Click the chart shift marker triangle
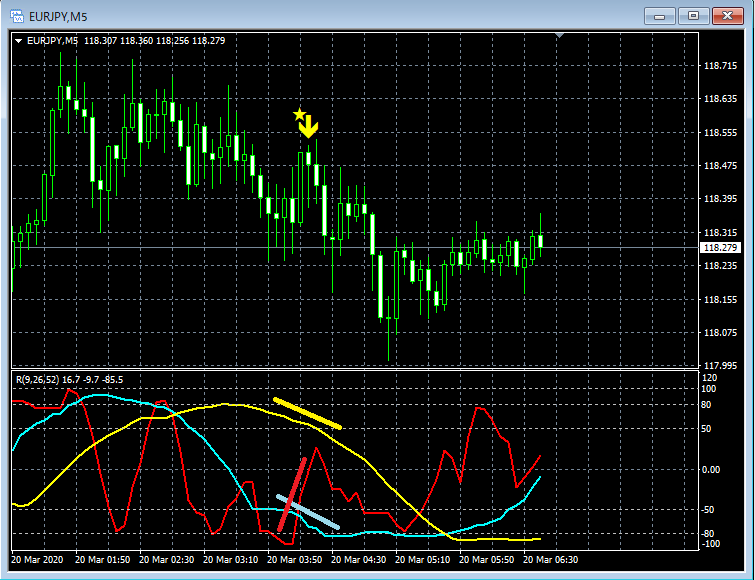Viewport: 755px width, 580px height. pos(559,36)
